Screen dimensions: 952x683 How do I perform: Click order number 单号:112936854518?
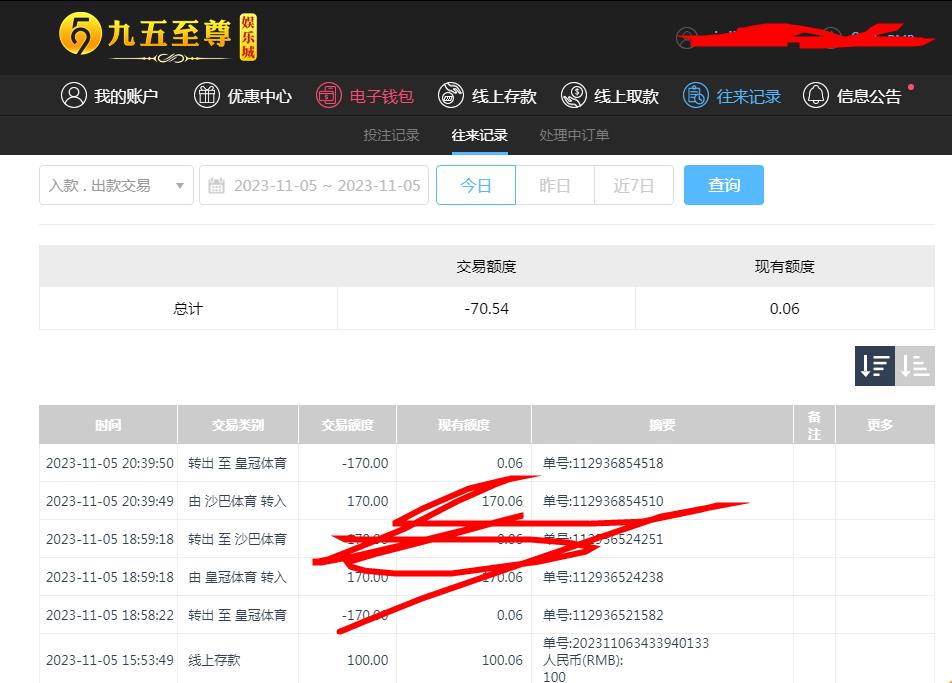pos(603,463)
